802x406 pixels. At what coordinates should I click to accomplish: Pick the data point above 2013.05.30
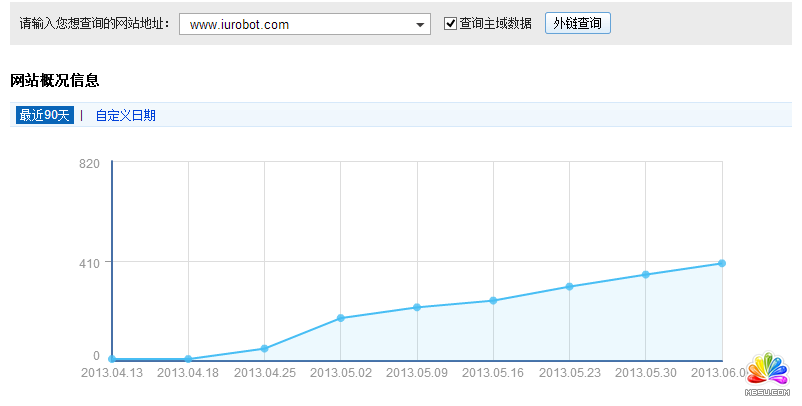point(645,274)
